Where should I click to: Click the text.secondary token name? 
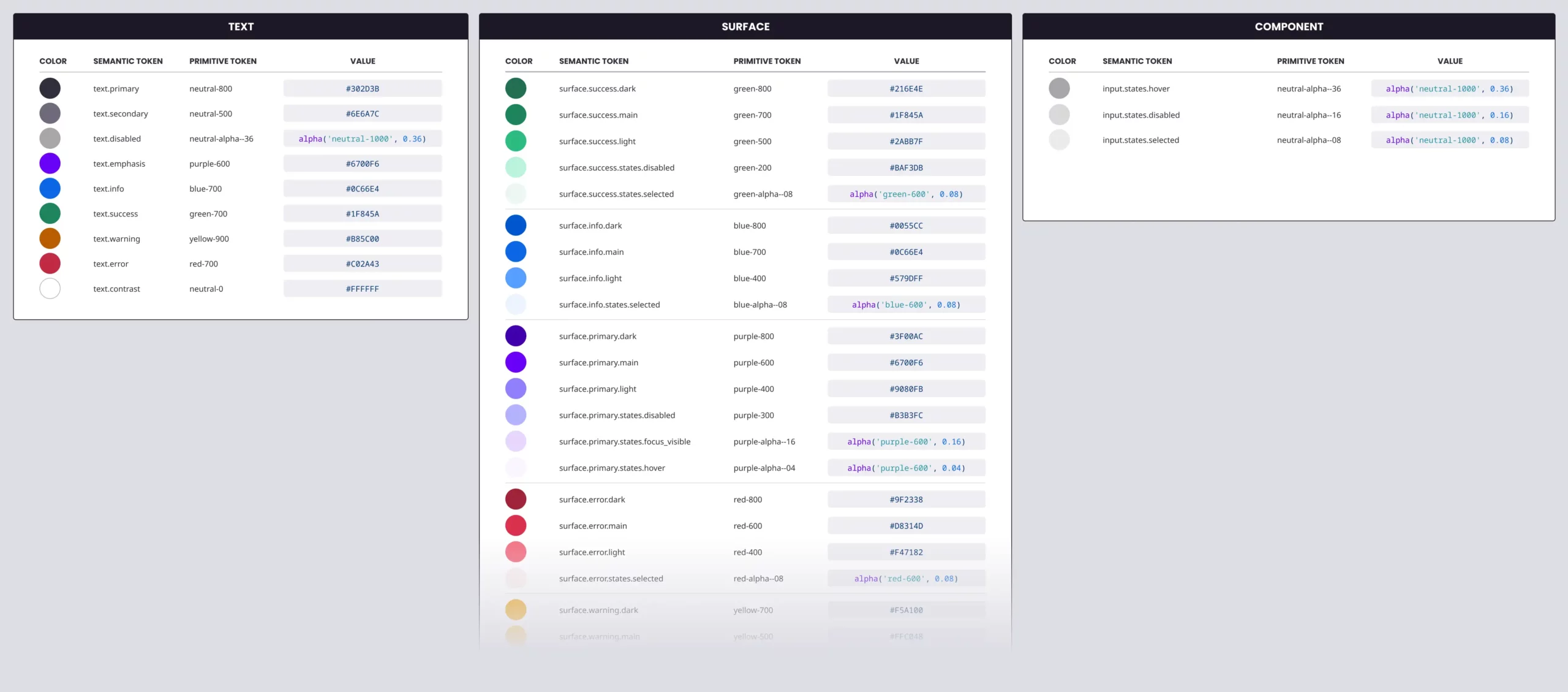point(121,113)
